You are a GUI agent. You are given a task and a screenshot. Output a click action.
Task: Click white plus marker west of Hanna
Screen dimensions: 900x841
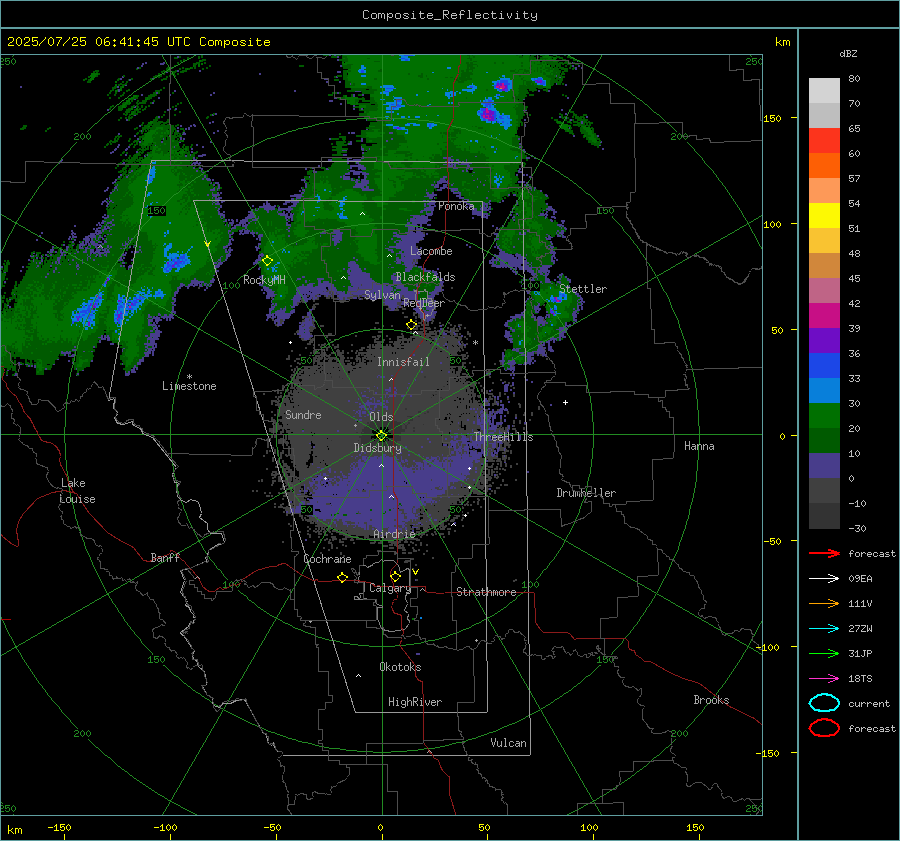565,402
